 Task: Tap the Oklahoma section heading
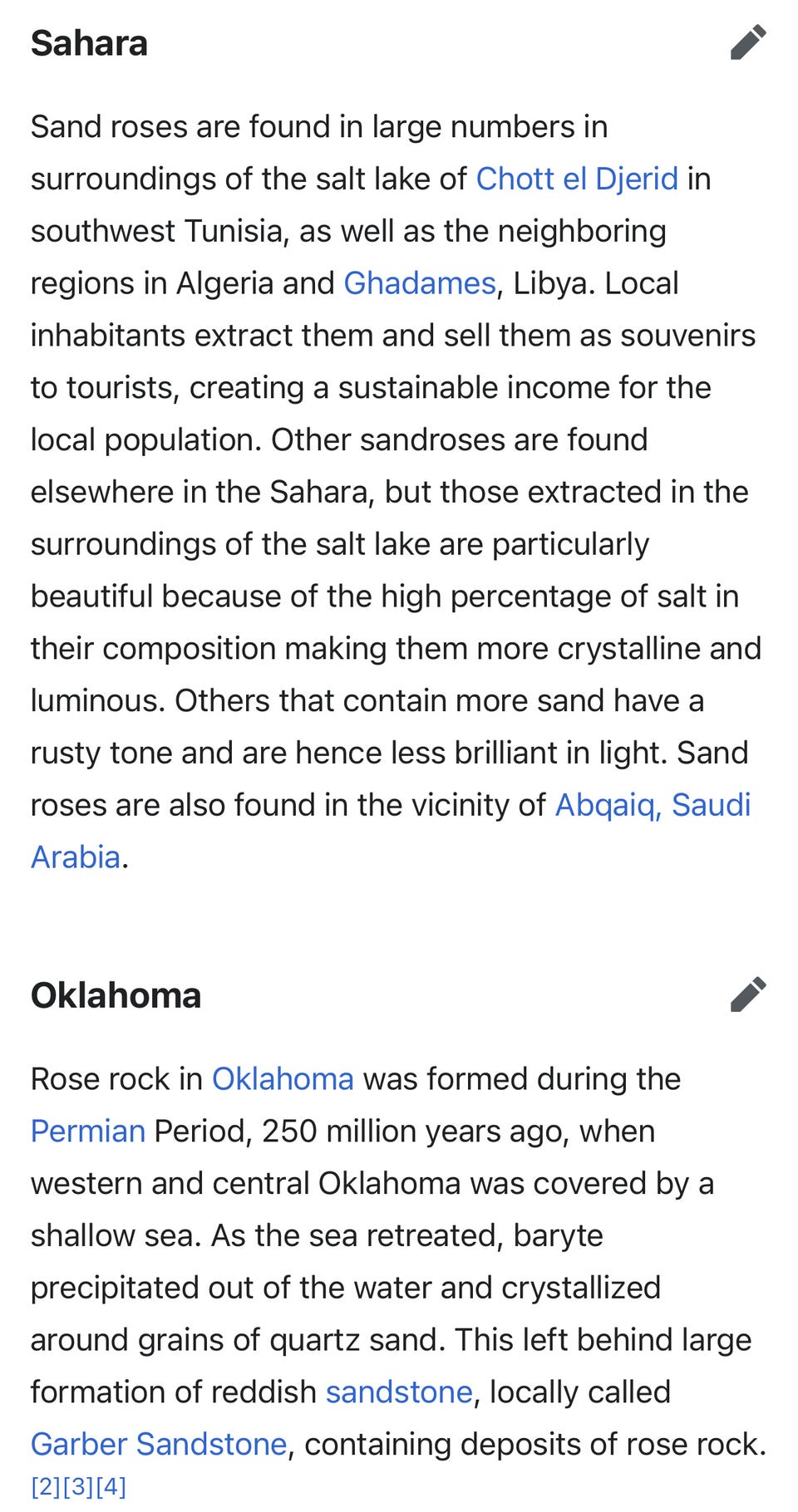pyautogui.click(x=116, y=995)
